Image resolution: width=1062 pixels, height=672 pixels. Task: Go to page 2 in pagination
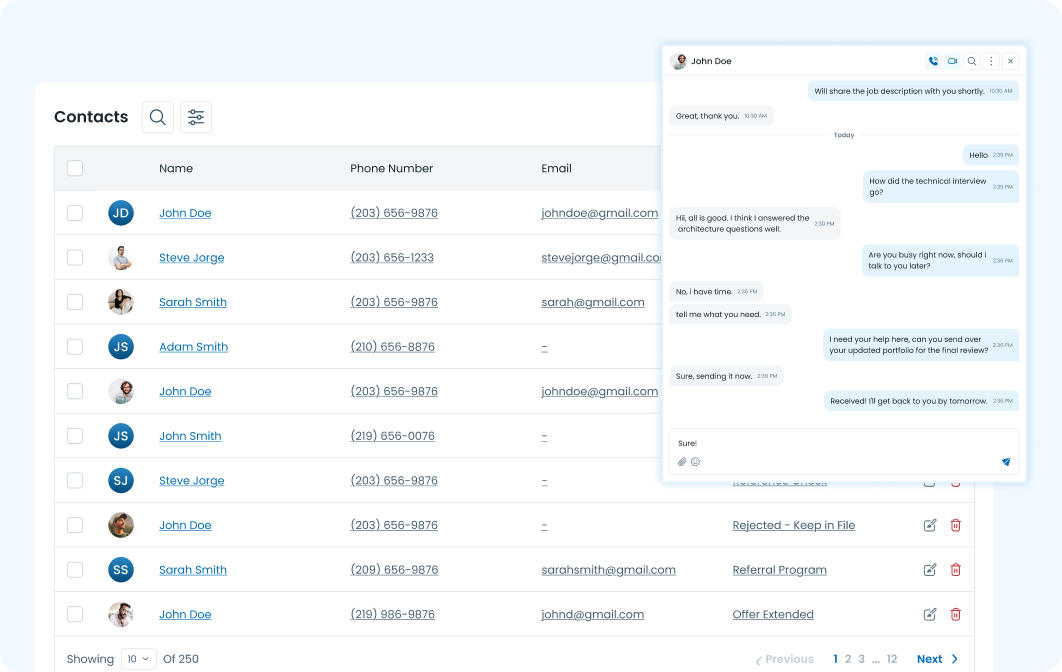(x=848, y=659)
